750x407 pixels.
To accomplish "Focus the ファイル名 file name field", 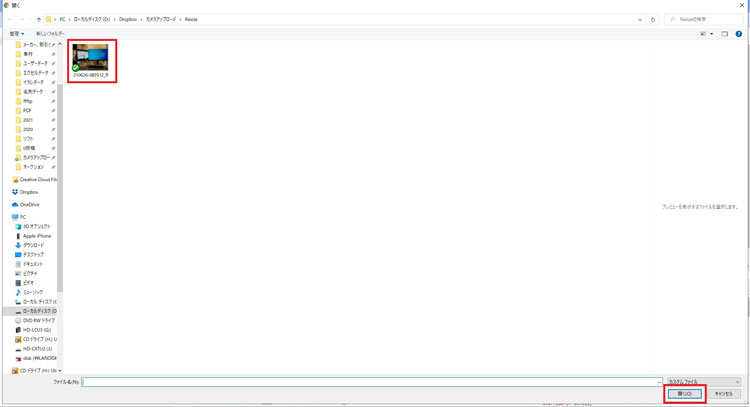I will tap(372, 382).
